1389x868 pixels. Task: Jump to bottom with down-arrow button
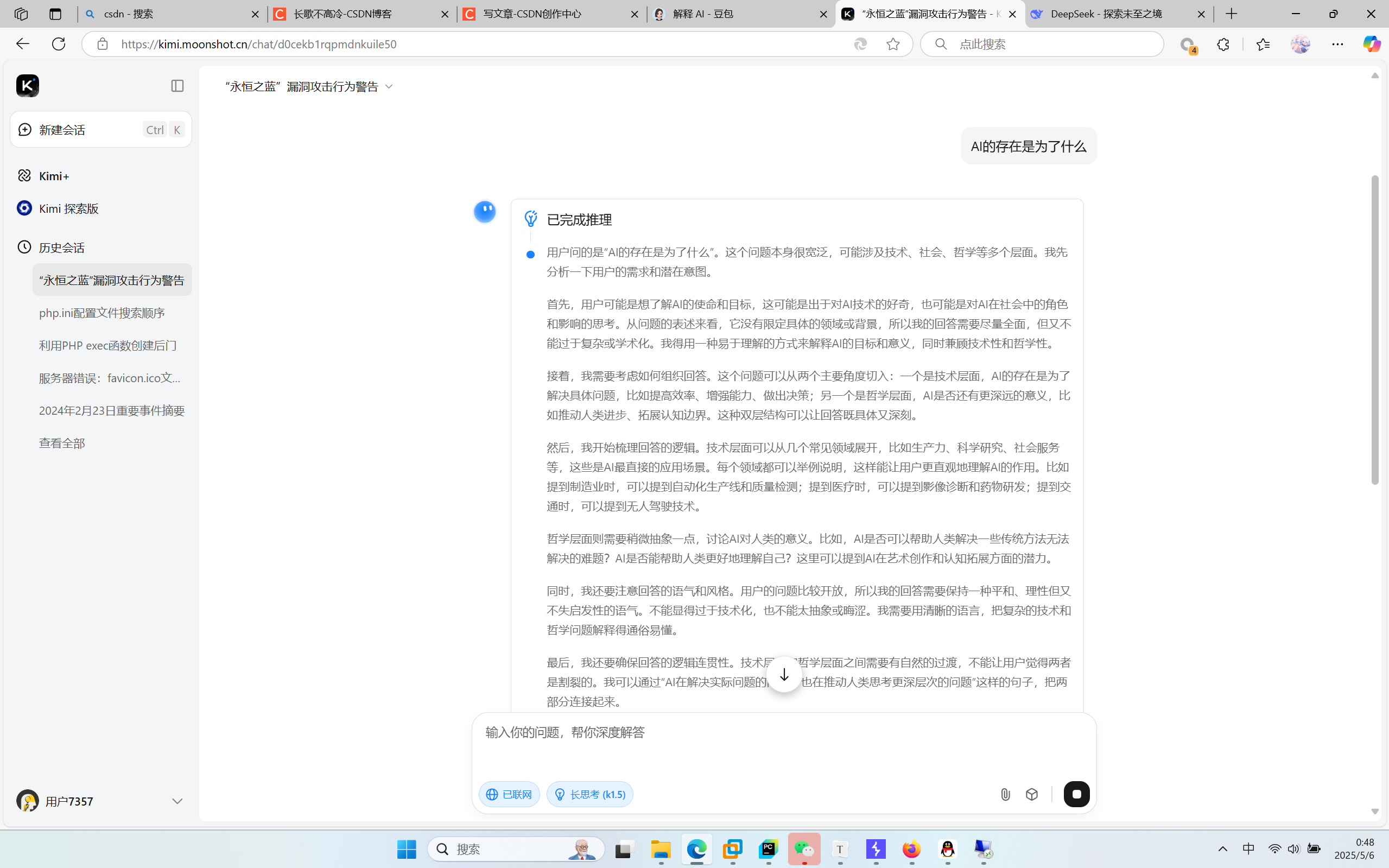[x=784, y=675]
